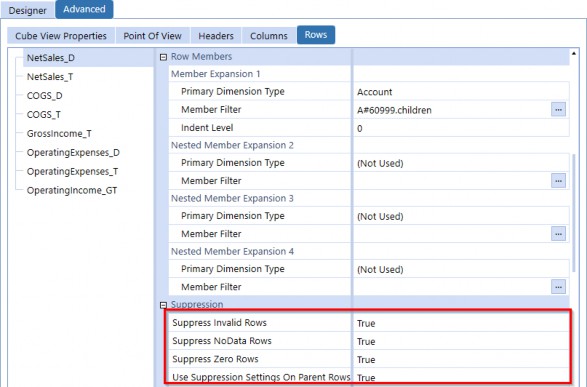Select the NetSales_T row

(x=50, y=77)
